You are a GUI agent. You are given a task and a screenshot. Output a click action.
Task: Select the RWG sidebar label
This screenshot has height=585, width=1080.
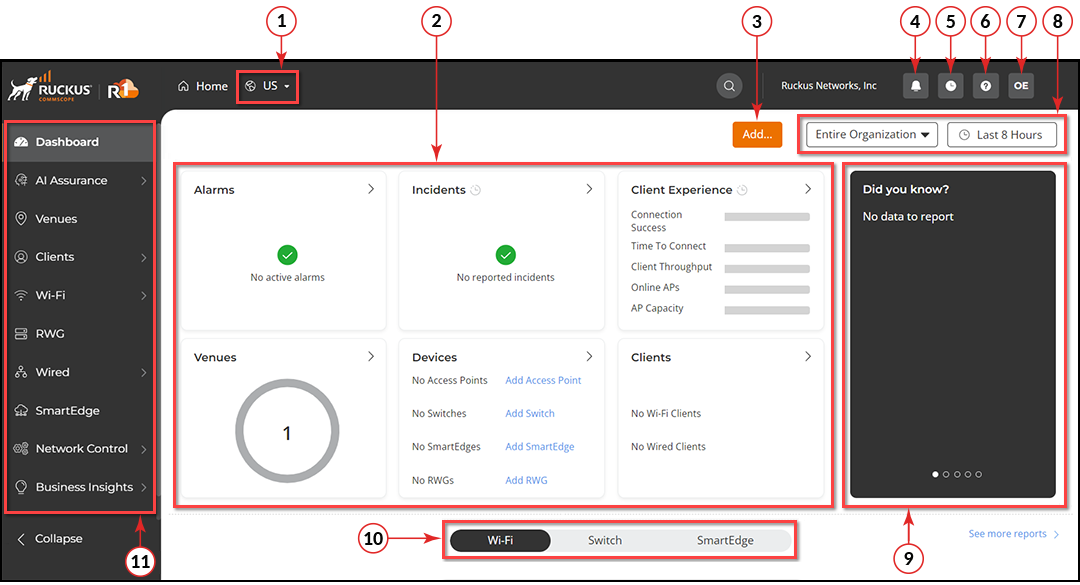(x=50, y=333)
